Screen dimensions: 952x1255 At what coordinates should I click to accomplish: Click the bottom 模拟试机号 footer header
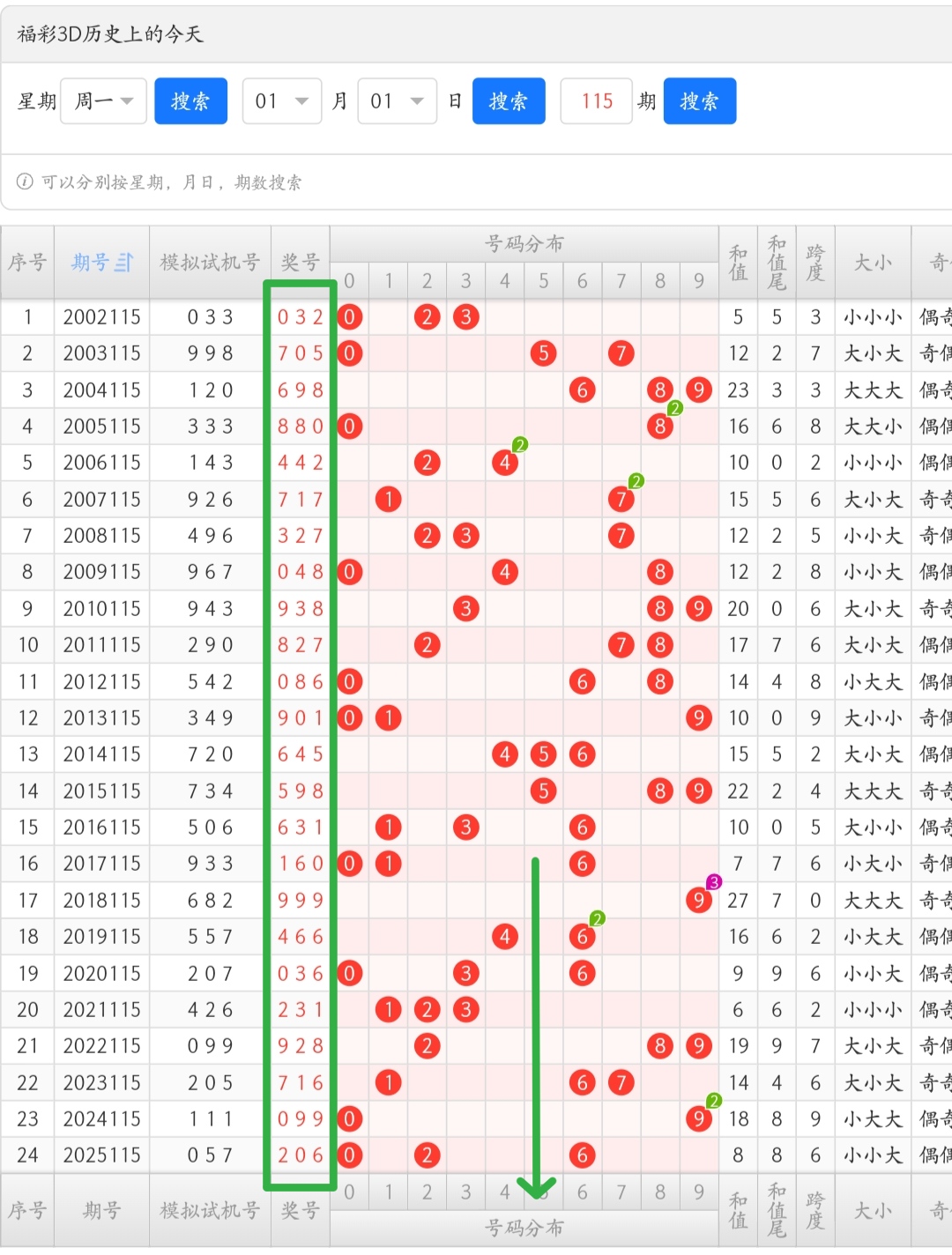point(210,1211)
